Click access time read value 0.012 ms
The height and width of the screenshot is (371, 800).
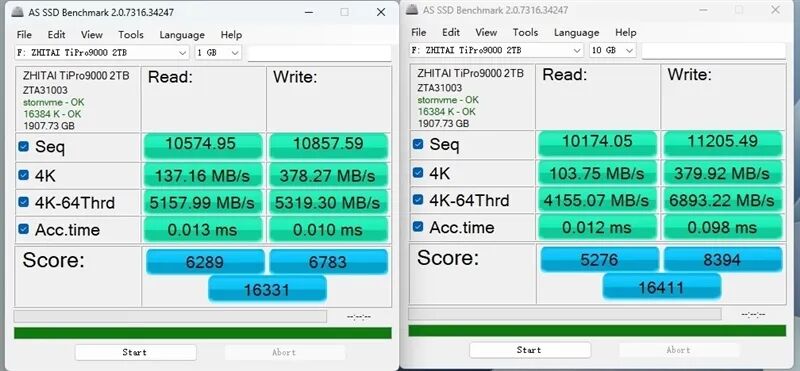click(597, 227)
